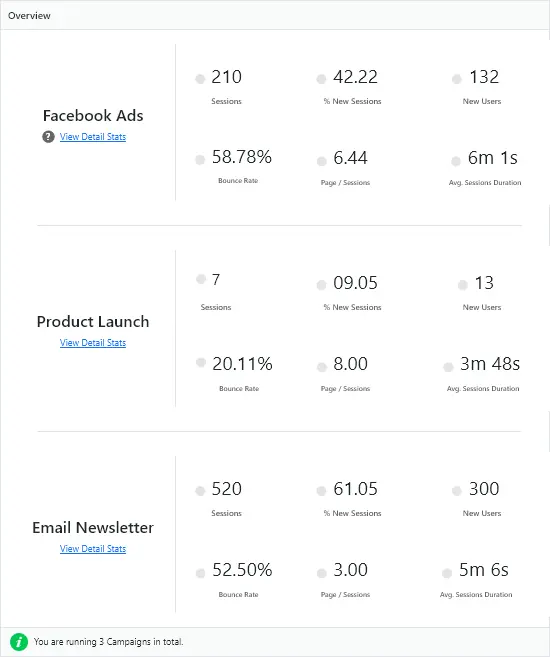The image size is (550, 657).
Task: Click the dot icon next to 132 New Users
Action: [x=457, y=79]
